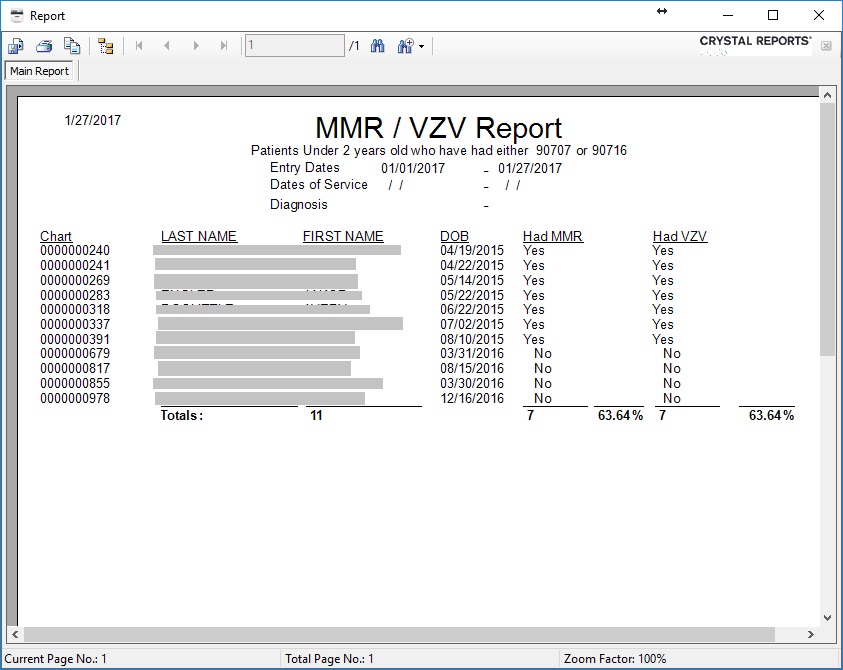843x670 pixels.
Task: Click the Export Report toolbar icon
Action: pos(16,46)
